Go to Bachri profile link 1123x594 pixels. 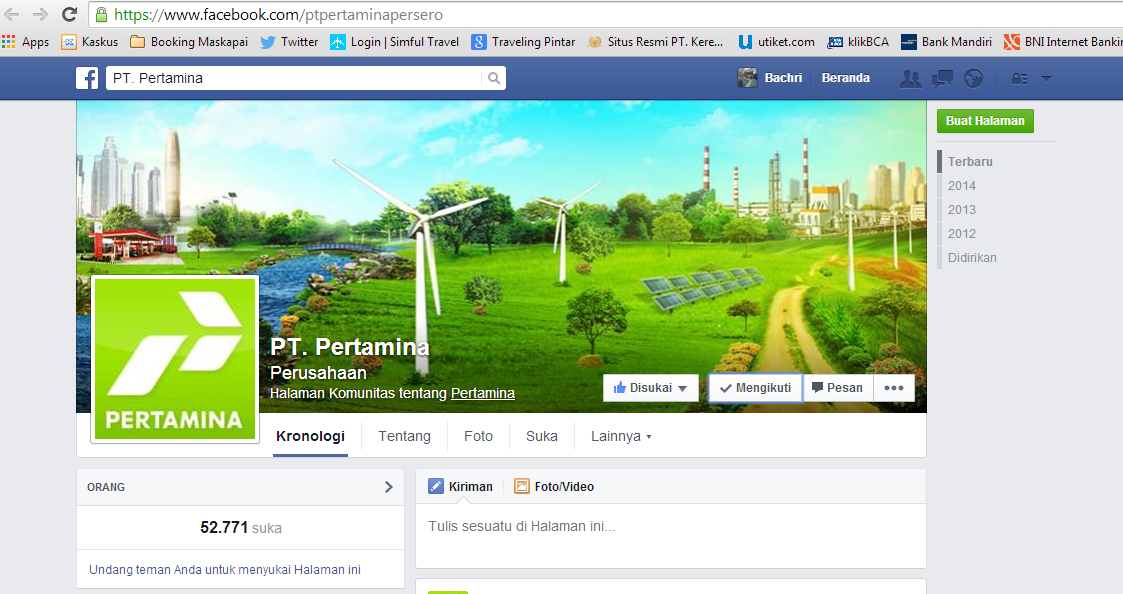[783, 78]
